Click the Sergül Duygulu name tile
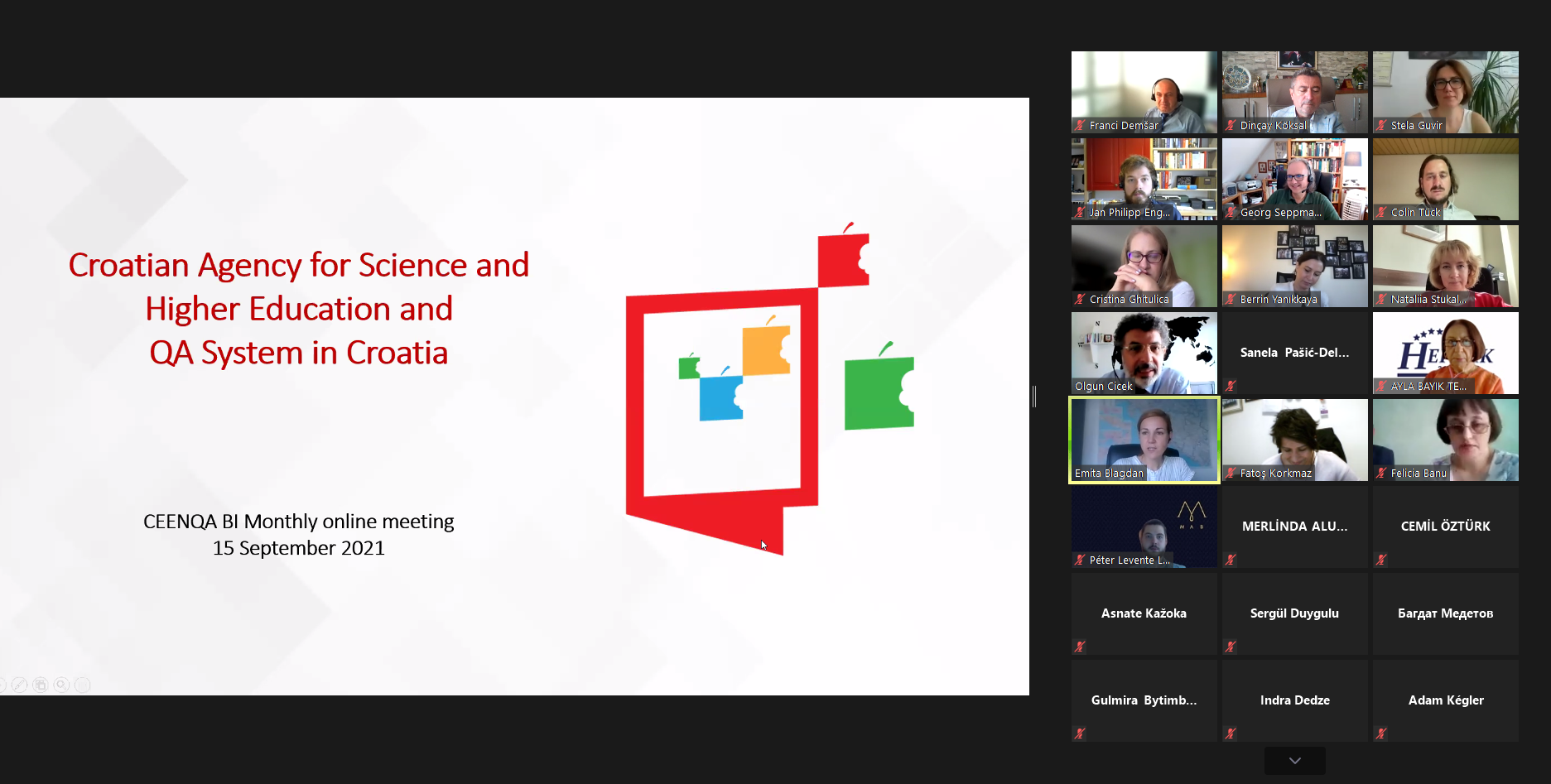Image resolution: width=1551 pixels, height=784 pixels. click(x=1294, y=613)
